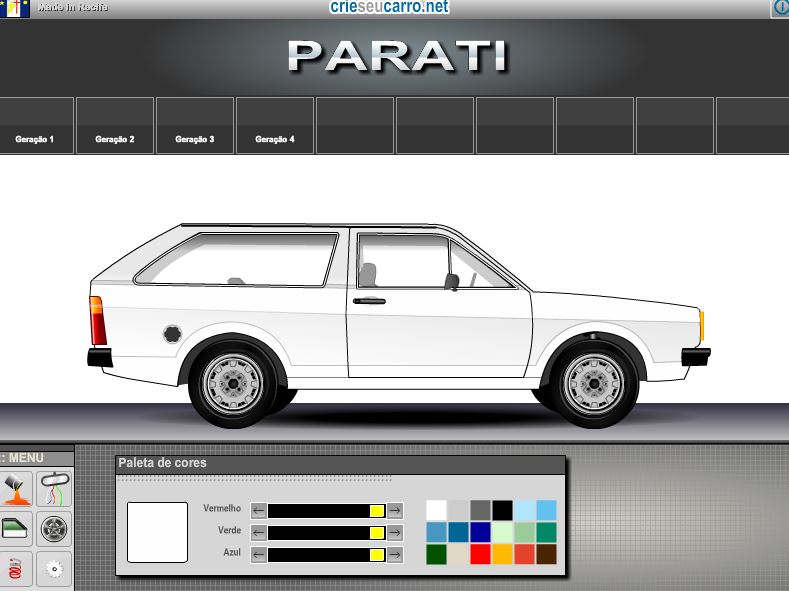Image resolution: width=789 pixels, height=591 pixels.
Task: Pick the pale sky blue swatch
Action: point(524,510)
